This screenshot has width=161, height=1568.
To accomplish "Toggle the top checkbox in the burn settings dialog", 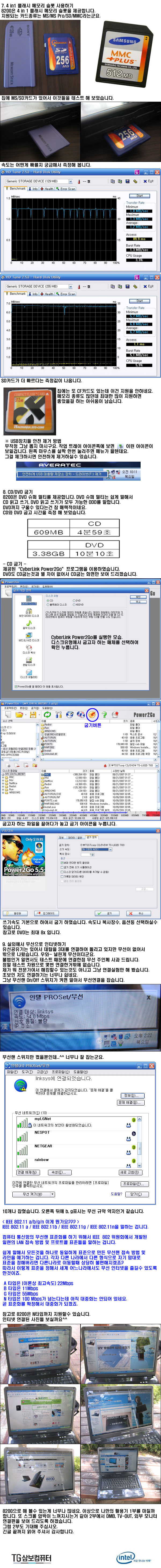I will point(62,863).
